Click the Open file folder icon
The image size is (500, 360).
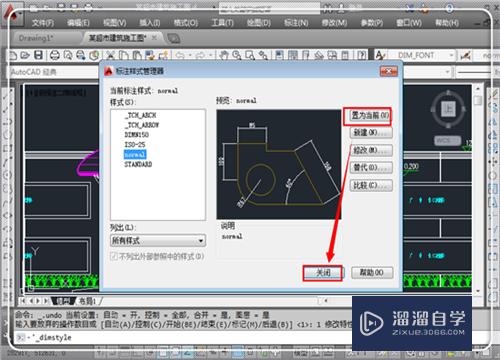pyautogui.click(x=25, y=55)
